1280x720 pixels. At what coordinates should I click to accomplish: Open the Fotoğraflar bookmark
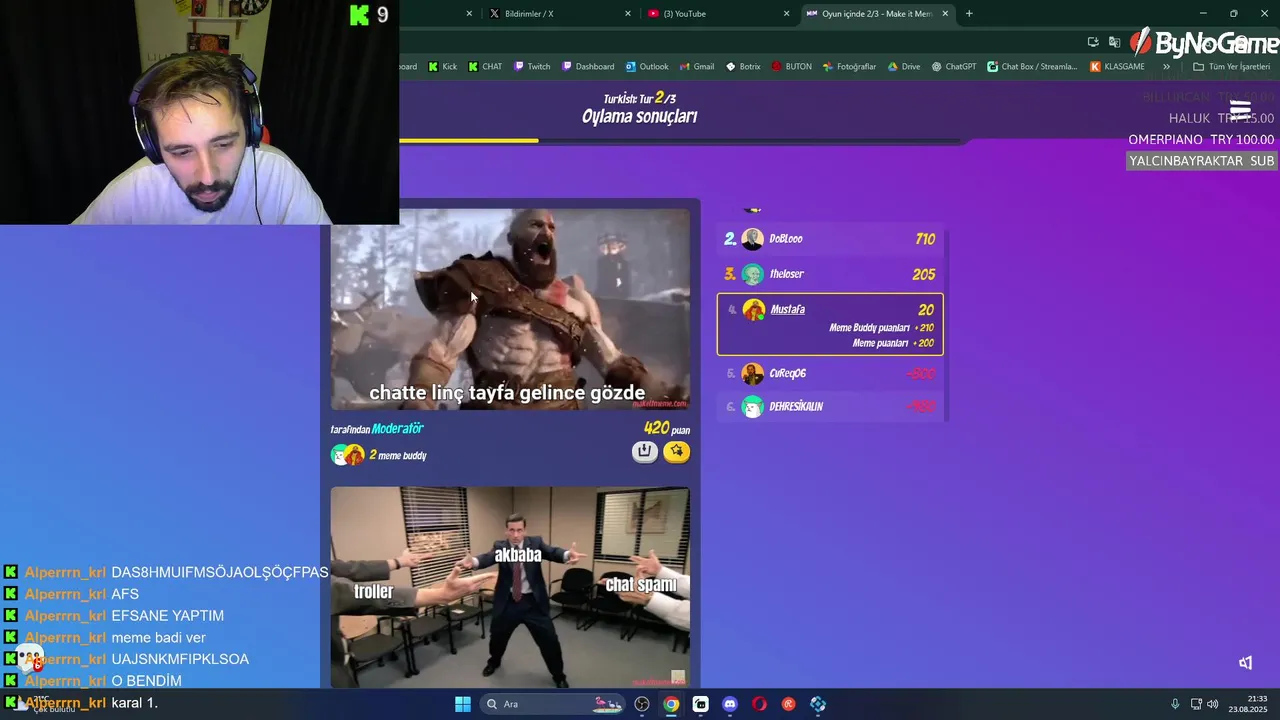[849, 67]
